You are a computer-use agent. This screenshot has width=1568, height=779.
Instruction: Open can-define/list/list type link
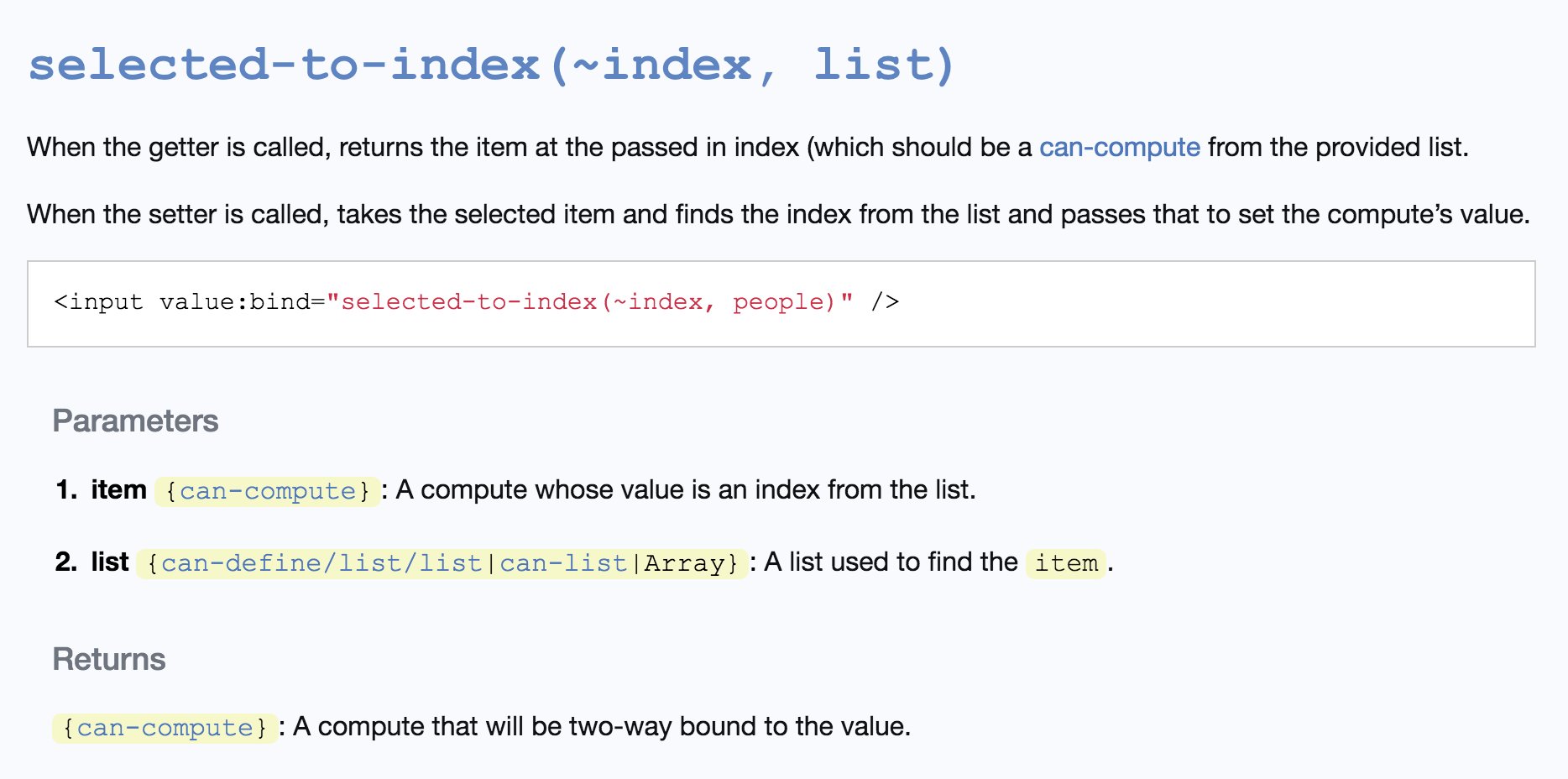click(x=321, y=562)
